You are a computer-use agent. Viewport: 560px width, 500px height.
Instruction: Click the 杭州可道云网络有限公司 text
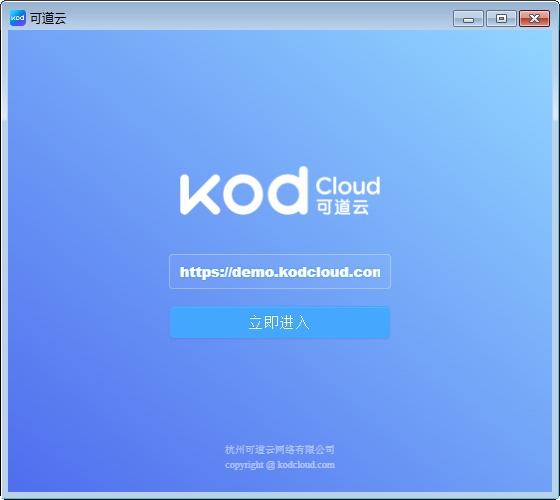tap(280, 450)
